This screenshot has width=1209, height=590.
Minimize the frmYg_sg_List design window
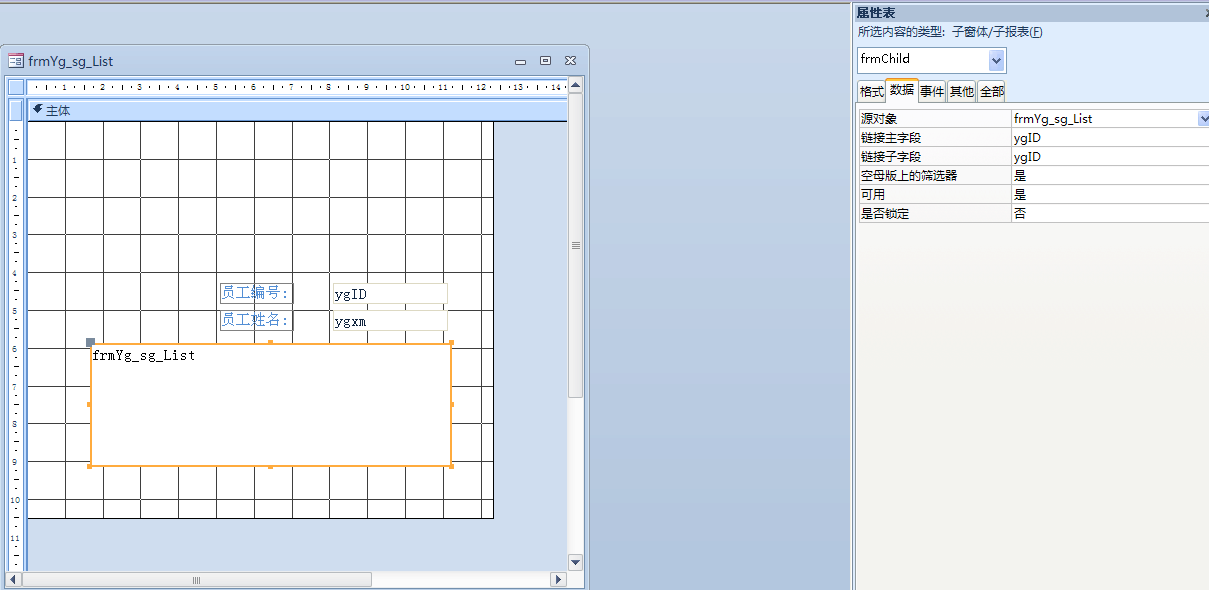521,61
